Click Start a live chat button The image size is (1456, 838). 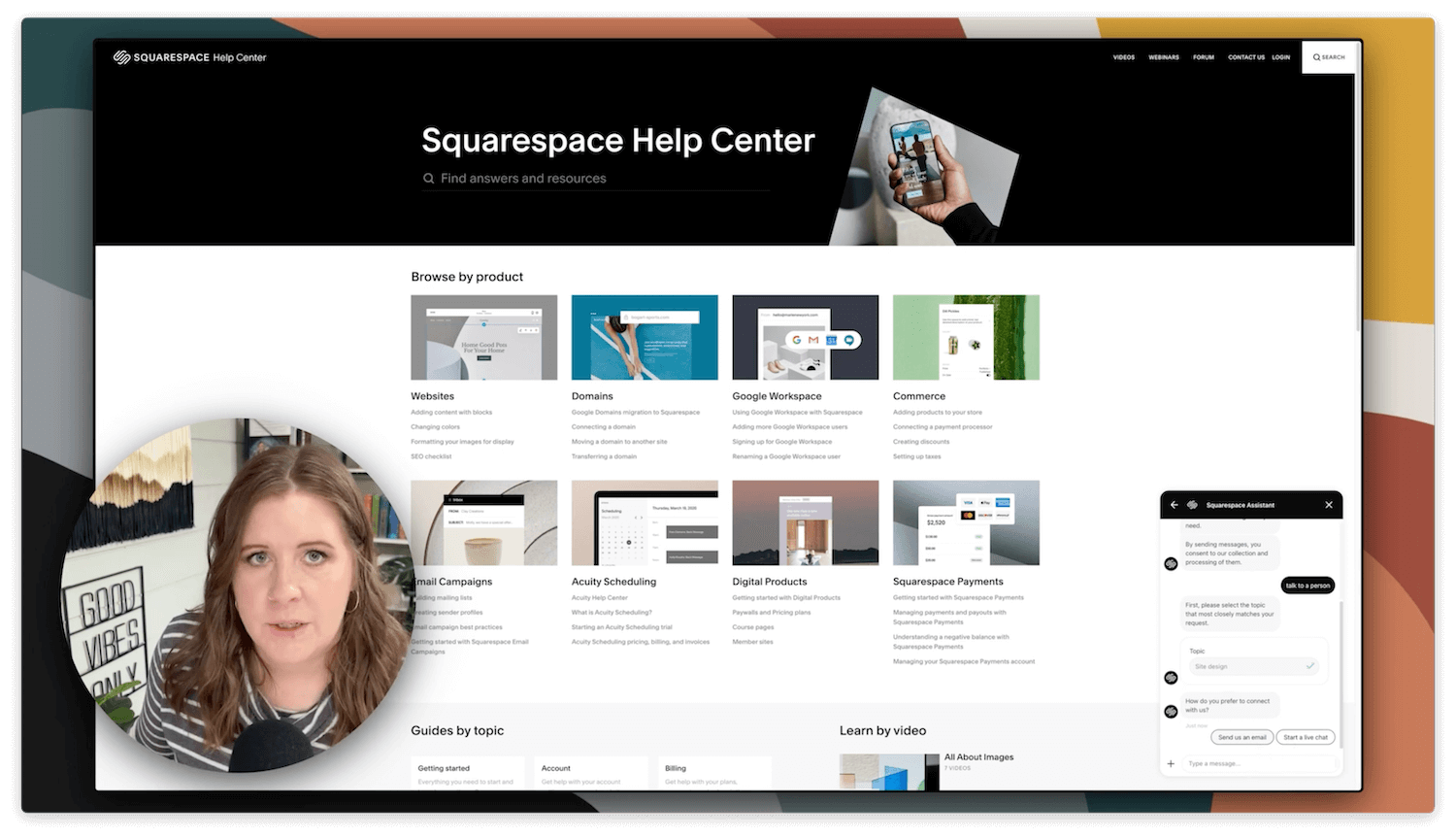[1306, 738]
